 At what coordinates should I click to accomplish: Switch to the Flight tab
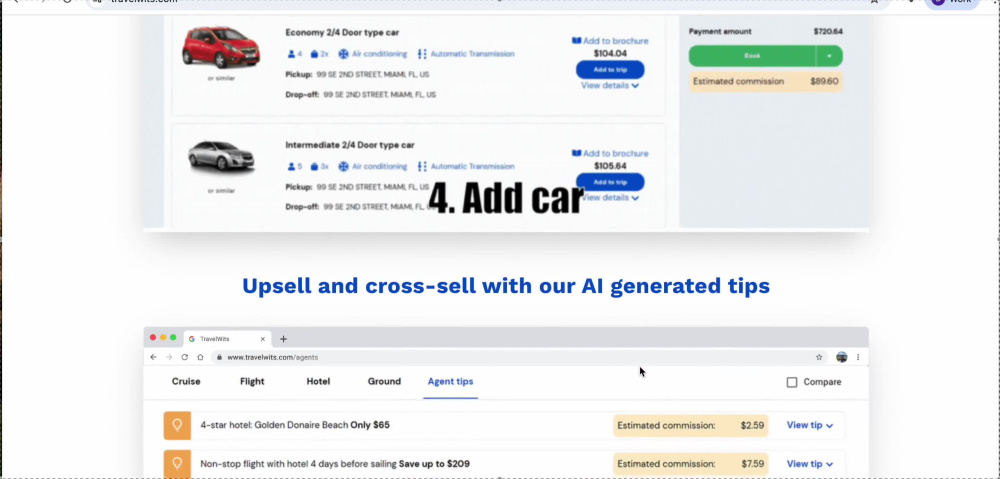point(252,381)
